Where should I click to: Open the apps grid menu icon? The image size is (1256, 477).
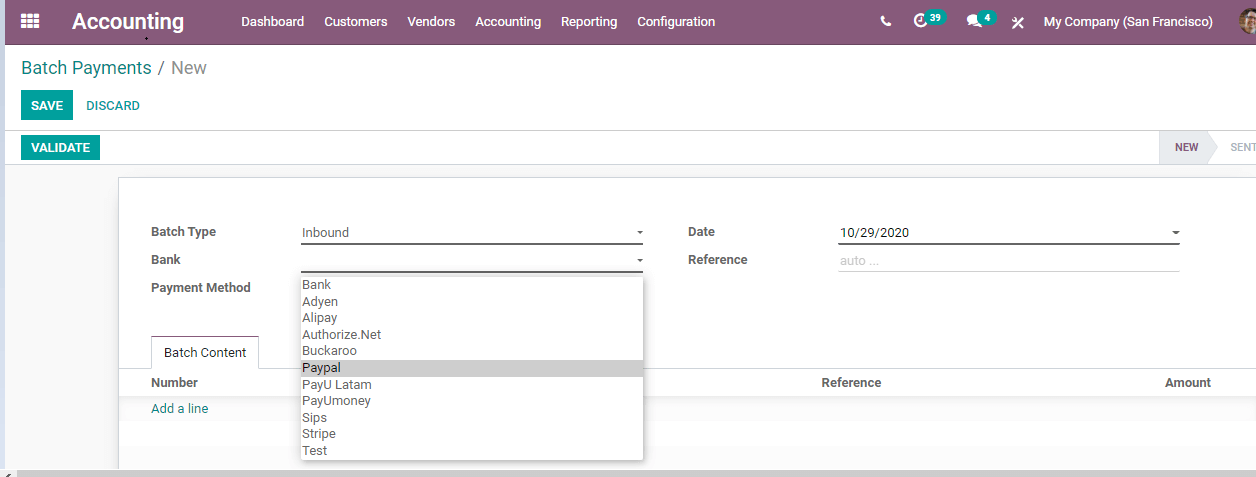30,21
